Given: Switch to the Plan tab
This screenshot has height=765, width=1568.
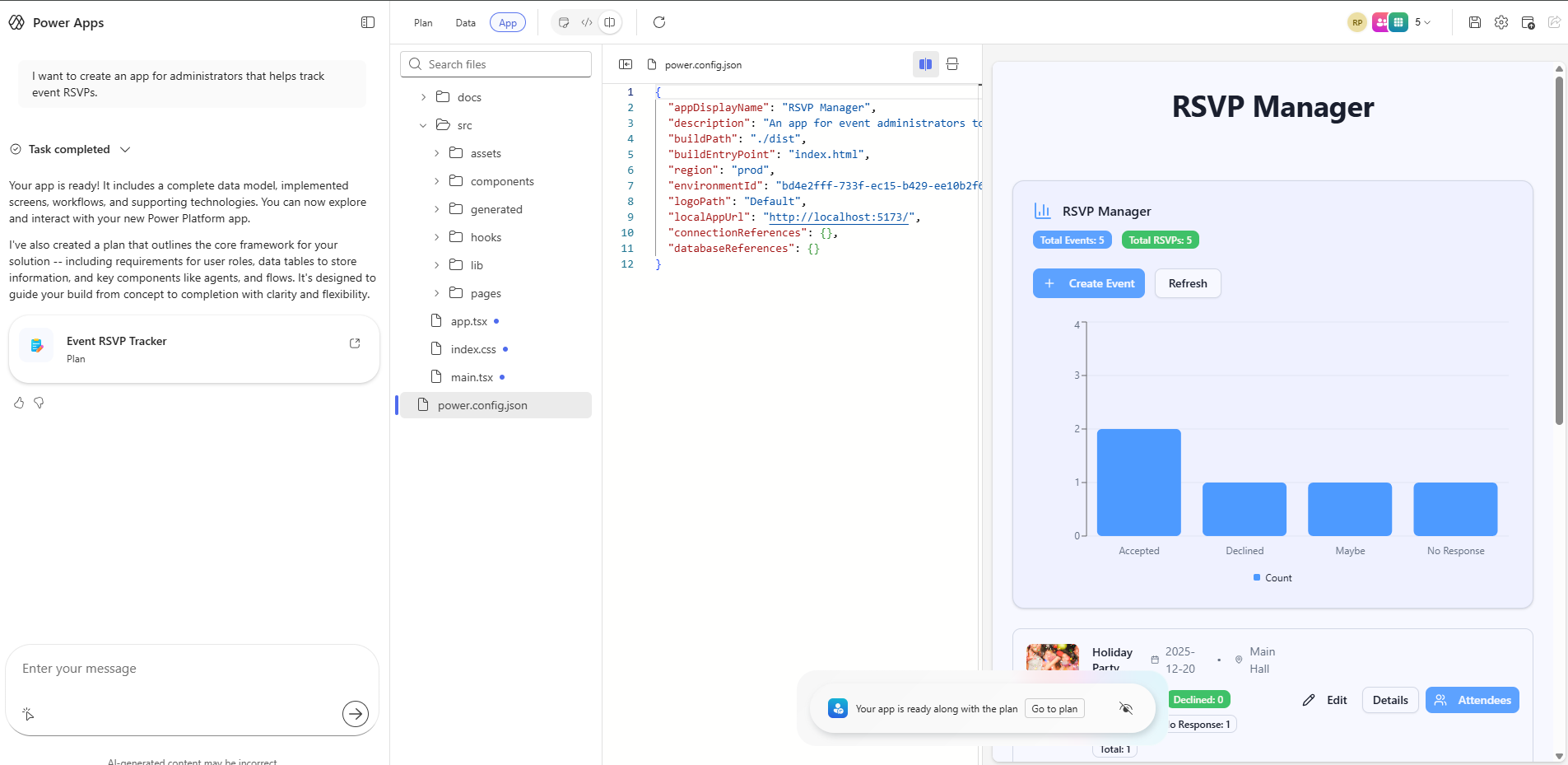Looking at the screenshot, I should coord(423,23).
